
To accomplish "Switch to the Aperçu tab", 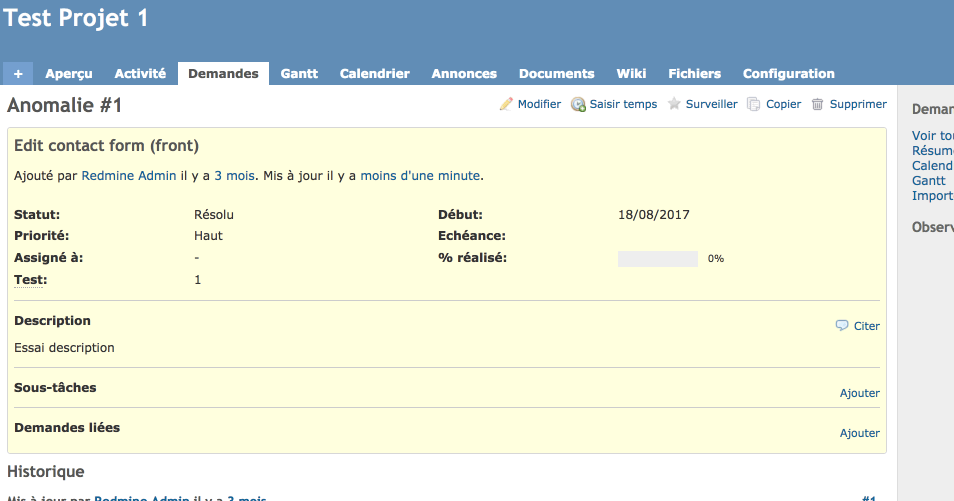I will tap(69, 74).
